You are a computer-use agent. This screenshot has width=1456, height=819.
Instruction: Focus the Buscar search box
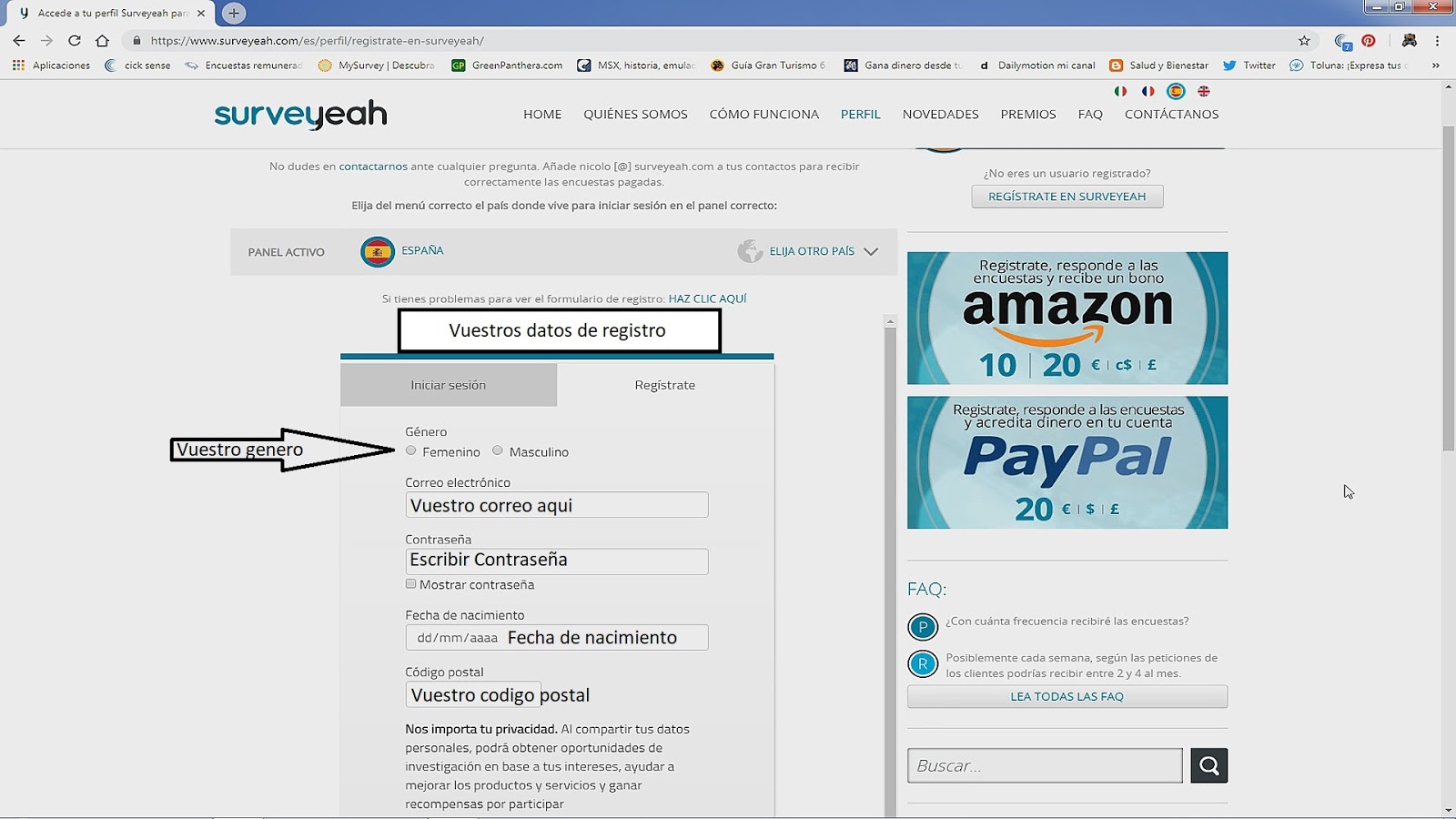[x=1045, y=765]
